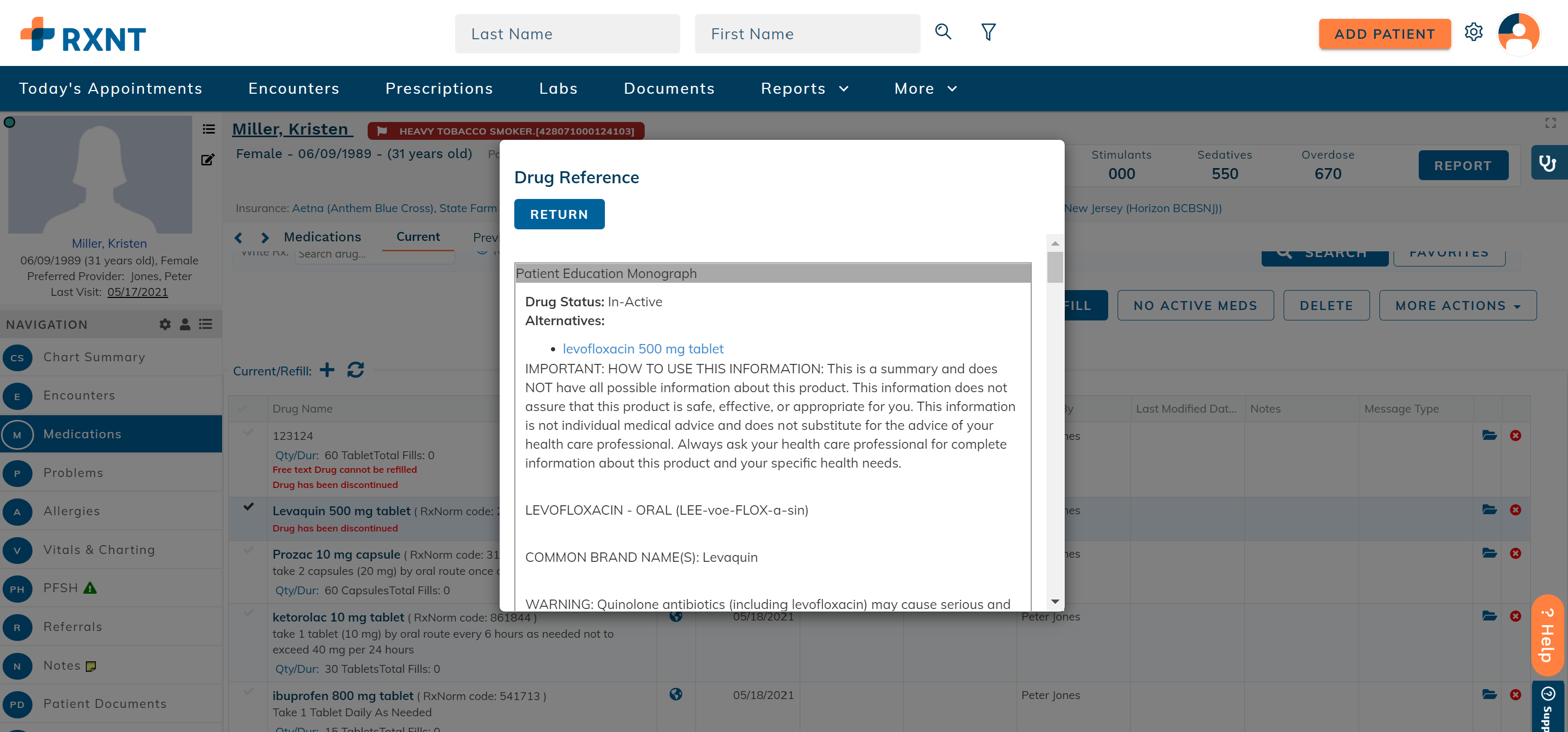Delete ibuprofen 800 mg row red icon
The image size is (1568, 732).
coord(1515,694)
